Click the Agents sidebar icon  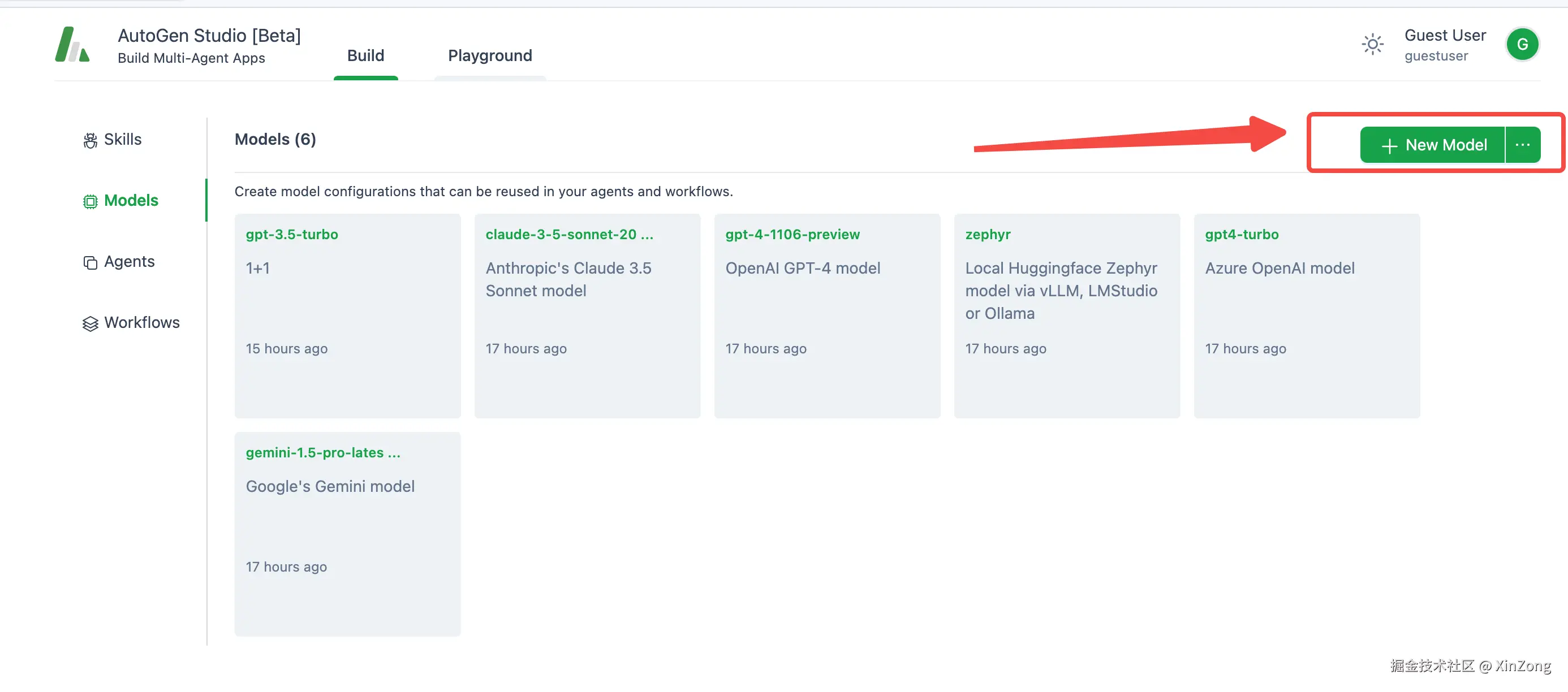[x=90, y=262]
